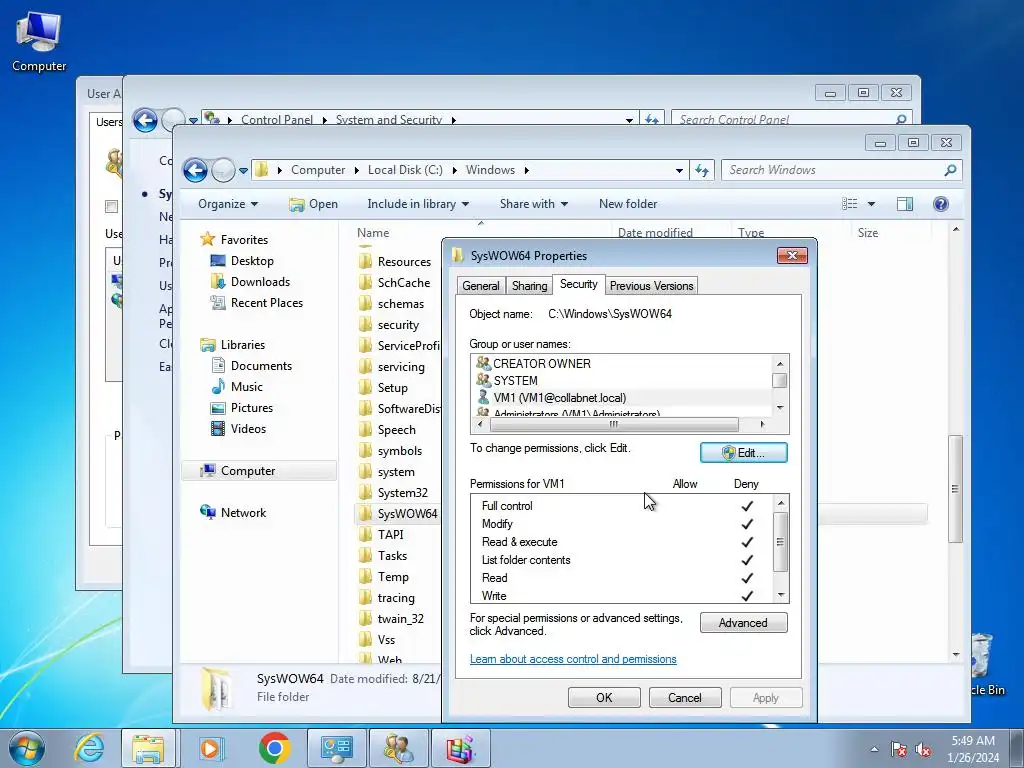Expand breadcrumb arrow after Windows
The image size is (1024, 768).
click(526, 170)
